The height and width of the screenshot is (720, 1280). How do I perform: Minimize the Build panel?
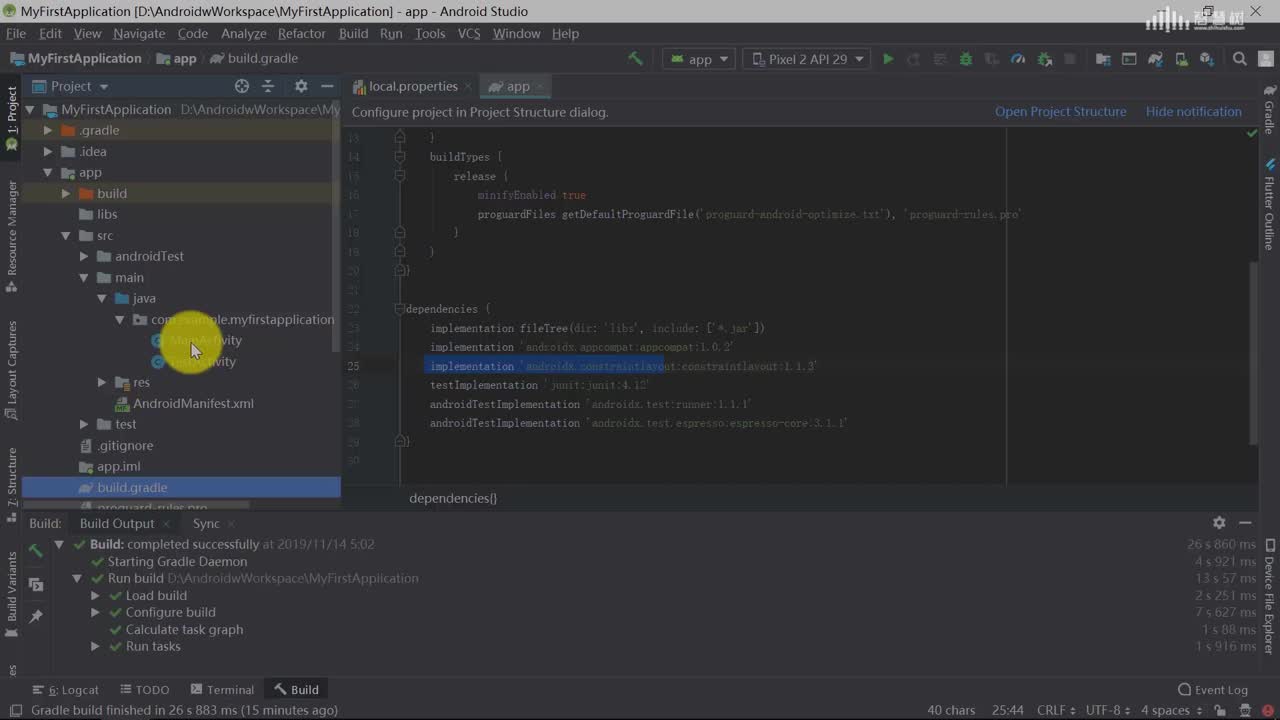coord(1245,522)
